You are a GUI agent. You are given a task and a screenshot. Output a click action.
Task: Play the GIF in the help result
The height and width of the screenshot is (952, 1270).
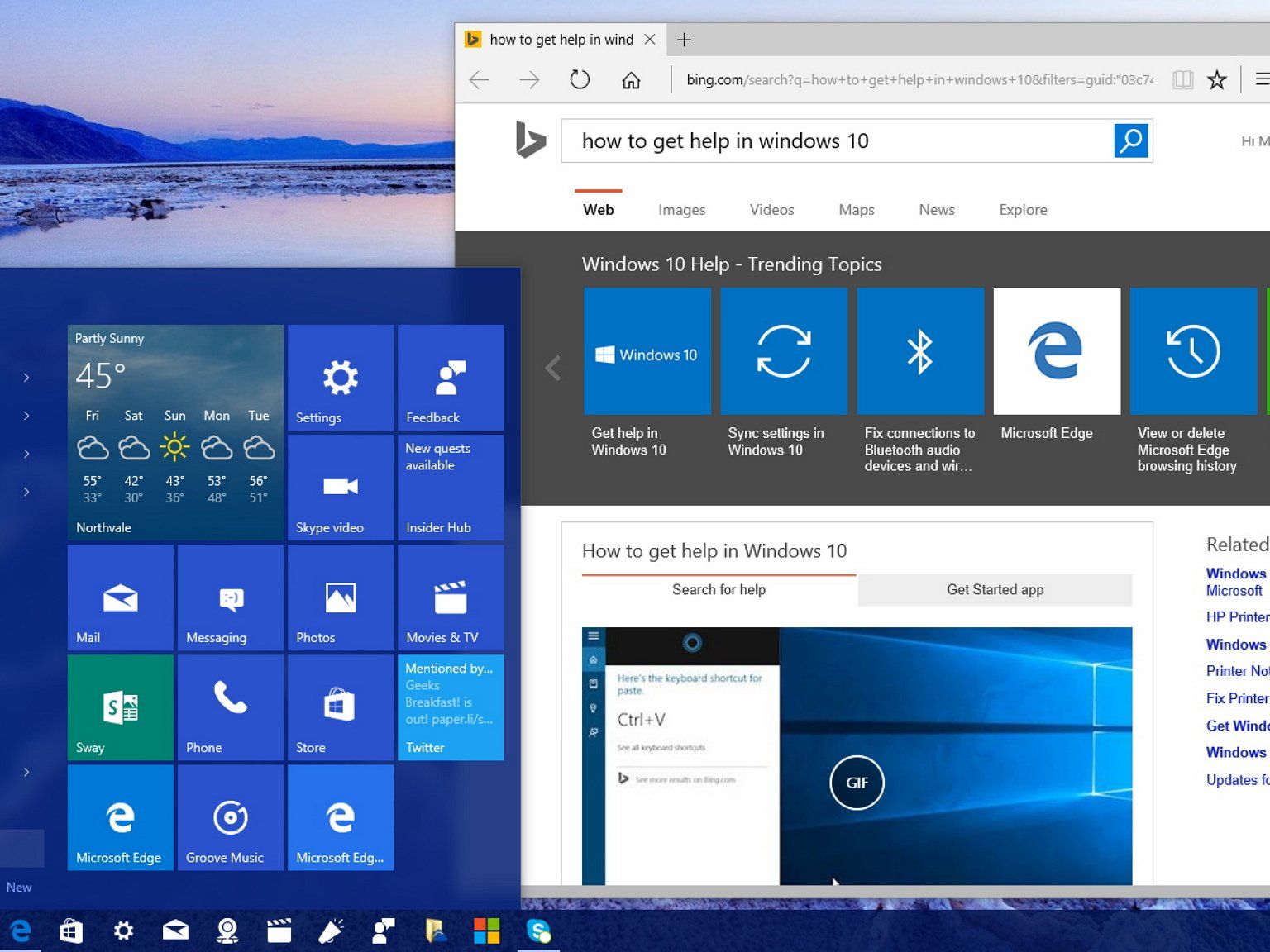point(857,783)
